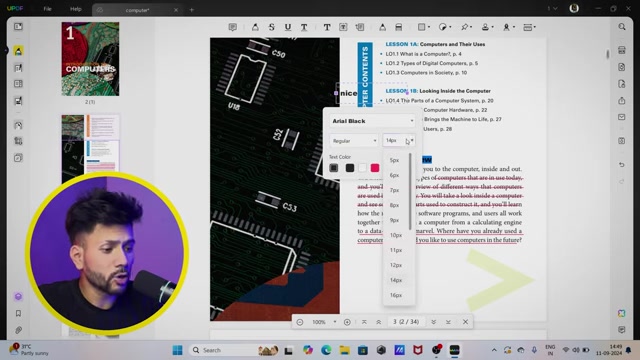This screenshot has width=640, height=360.
Task: Open the Regular font style dropdown
Action: (x=354, y=141)
